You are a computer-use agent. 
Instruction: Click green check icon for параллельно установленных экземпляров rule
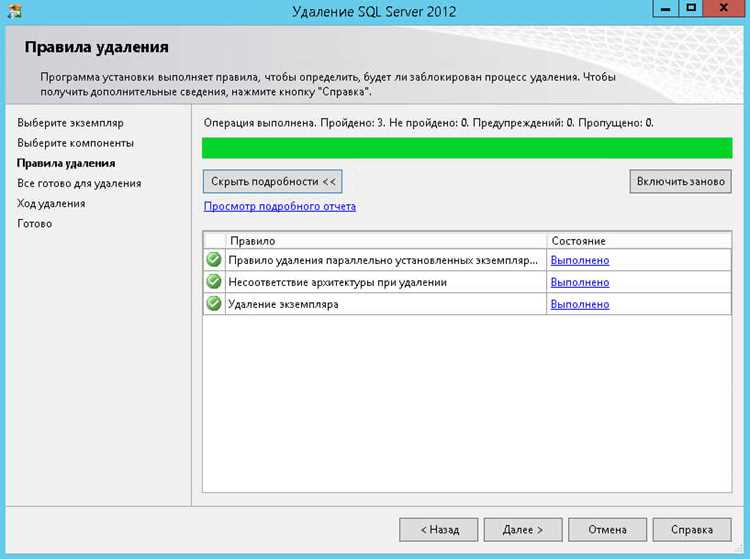pos(214,259)
